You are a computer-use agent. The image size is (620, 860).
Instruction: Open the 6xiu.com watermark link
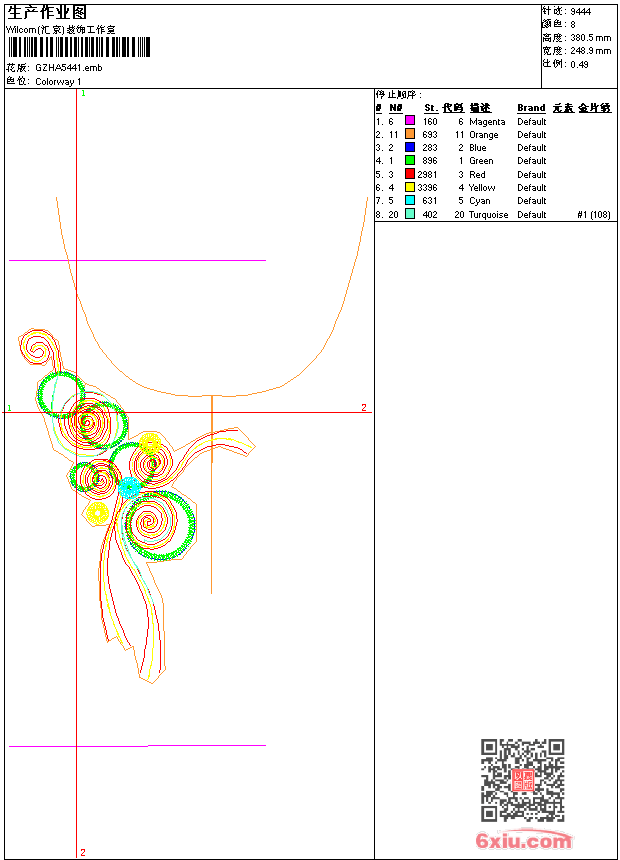point(523,840)
